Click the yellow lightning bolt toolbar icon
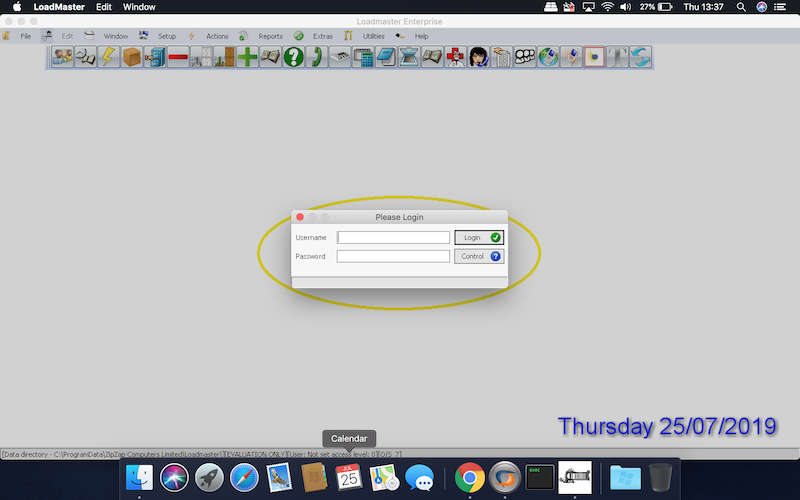Screen dimensions: 800x500 click(109, 57)
